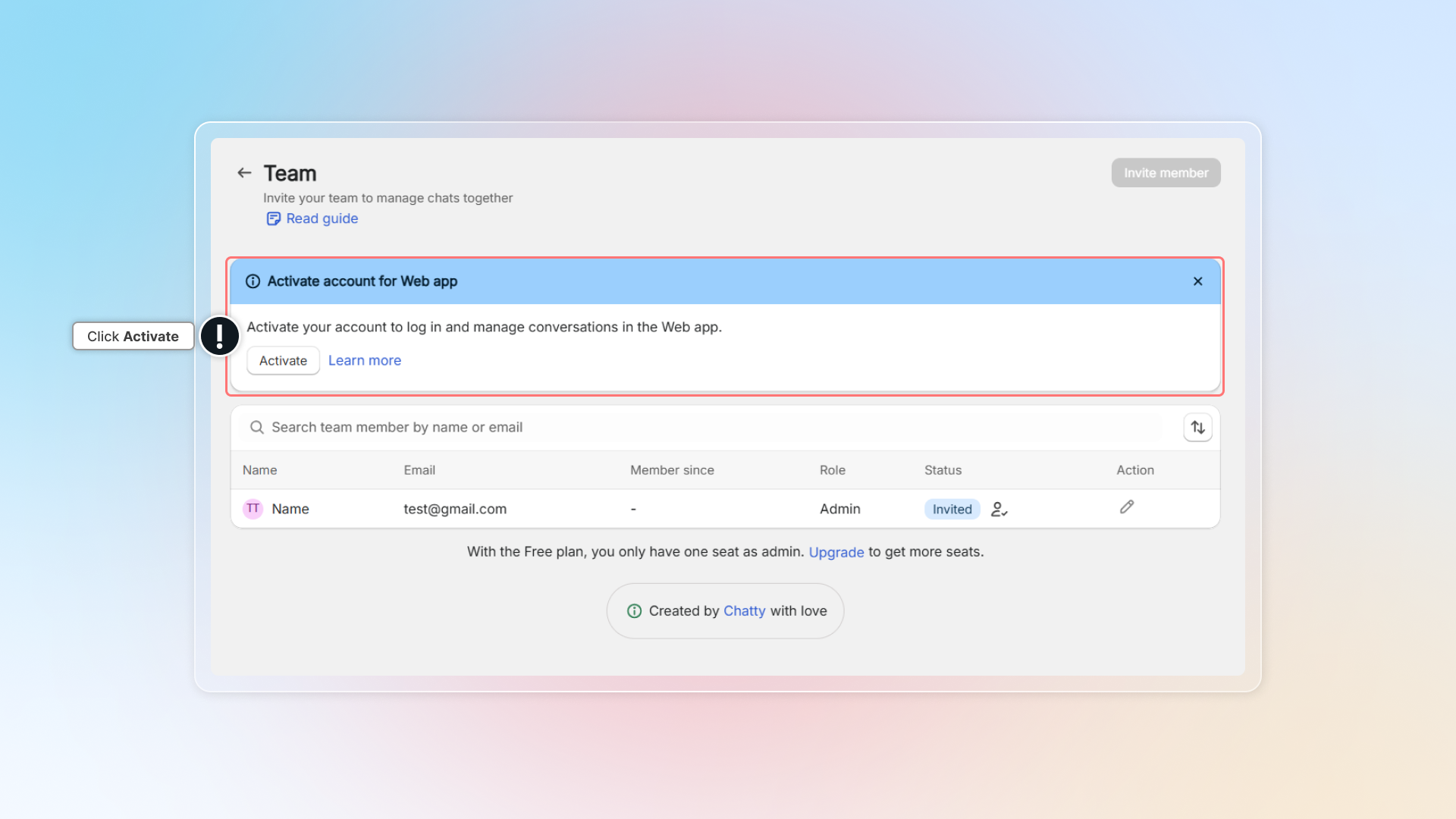
Task: Focus the team member search field
Action: click(x=682, y=428)
